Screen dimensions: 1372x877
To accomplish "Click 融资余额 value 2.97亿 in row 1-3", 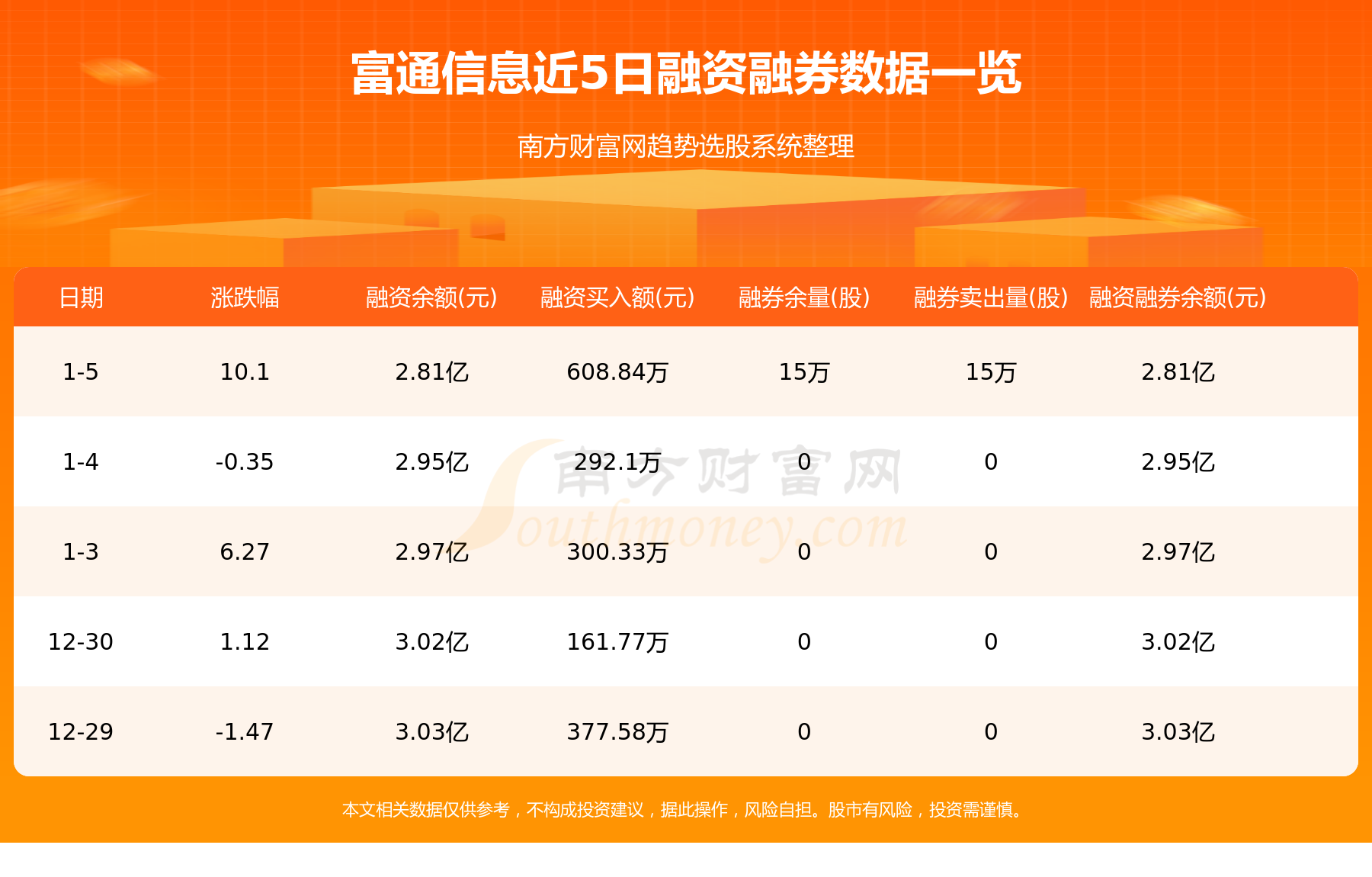I will 431,552.
